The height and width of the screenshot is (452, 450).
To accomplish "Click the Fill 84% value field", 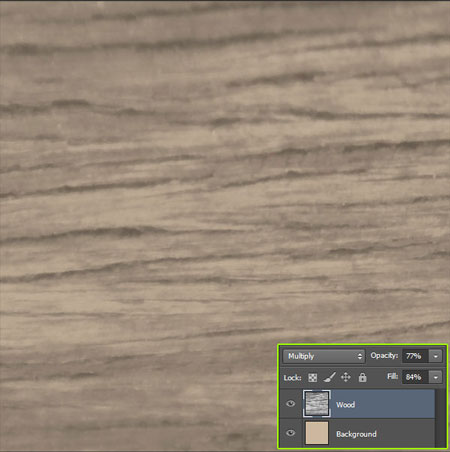I will (415, 377).
